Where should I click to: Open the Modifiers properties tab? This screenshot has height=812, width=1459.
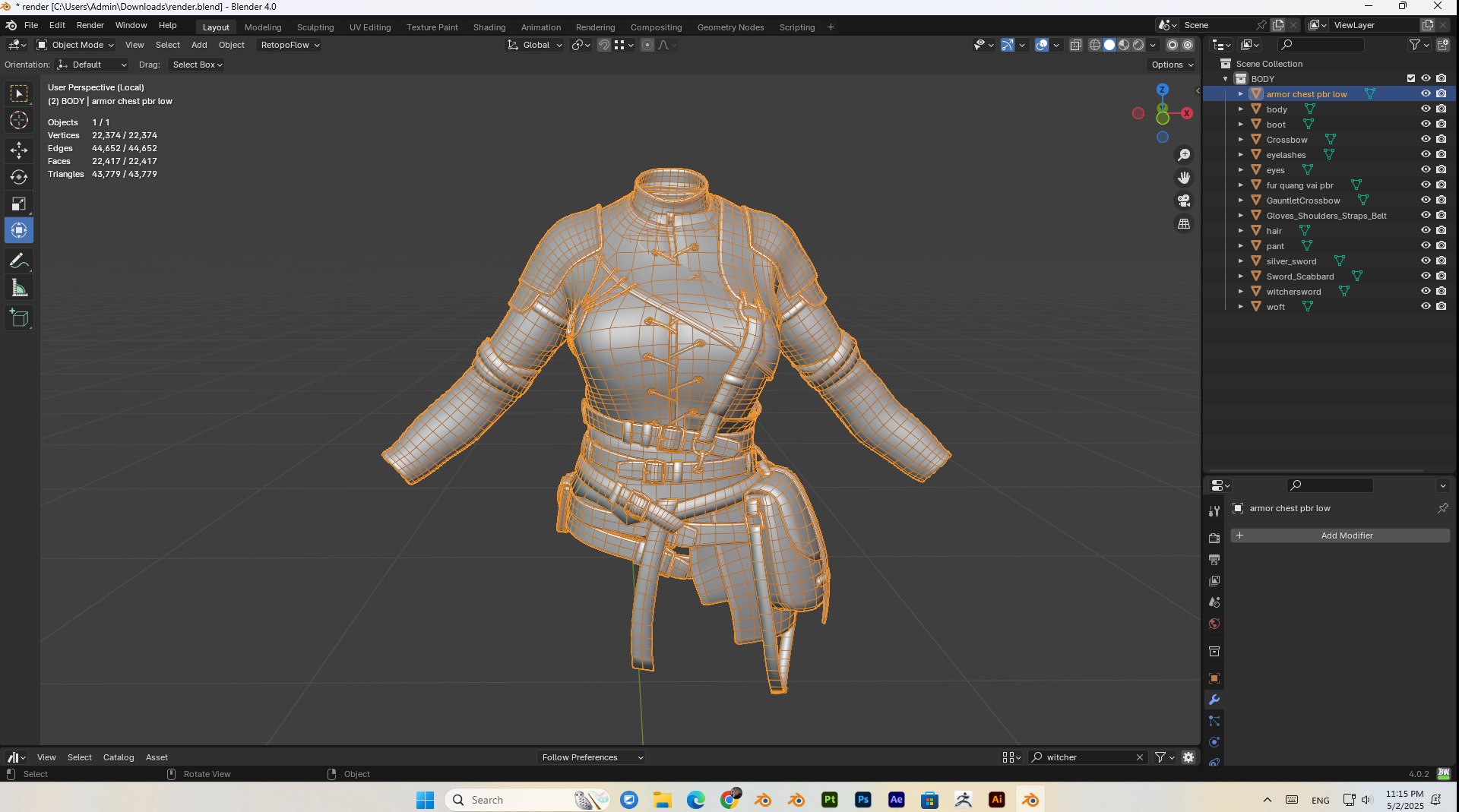pos(1214,700)
